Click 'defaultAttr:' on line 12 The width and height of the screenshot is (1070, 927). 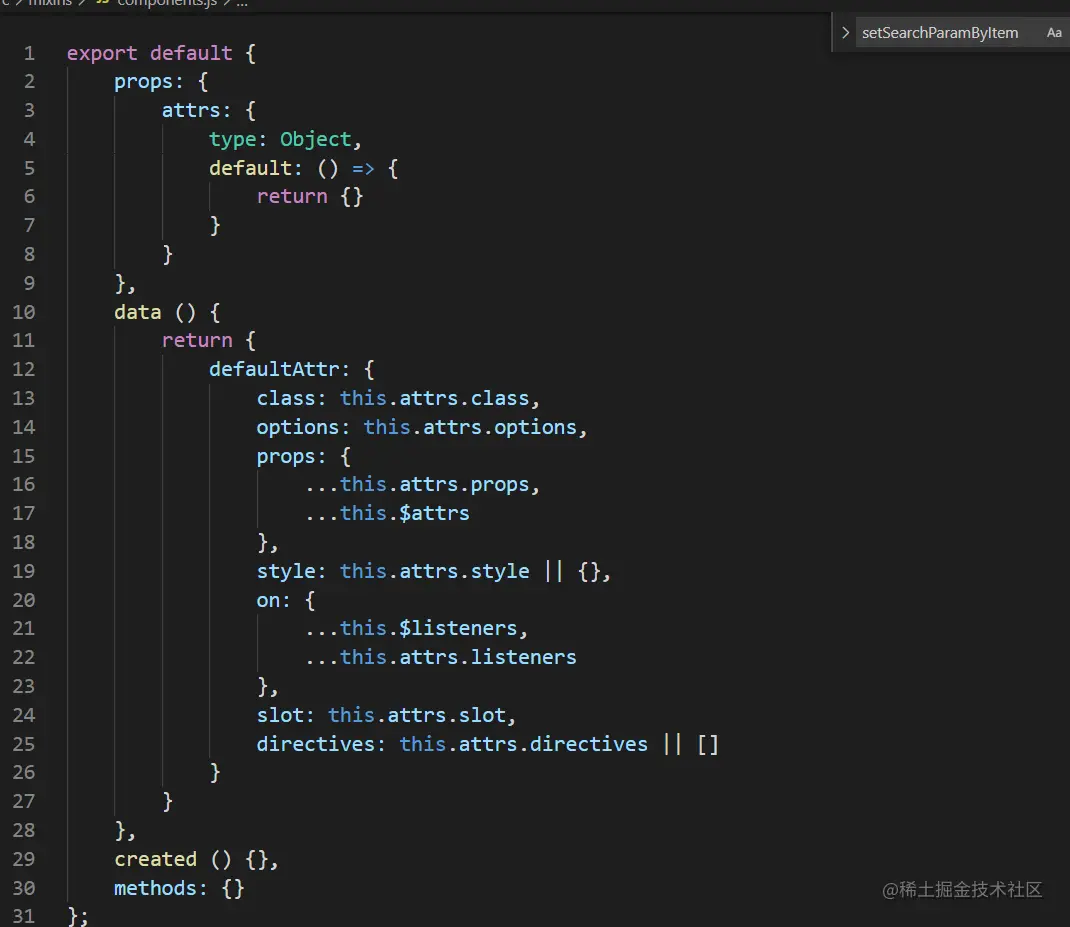[x=279, y=369]
